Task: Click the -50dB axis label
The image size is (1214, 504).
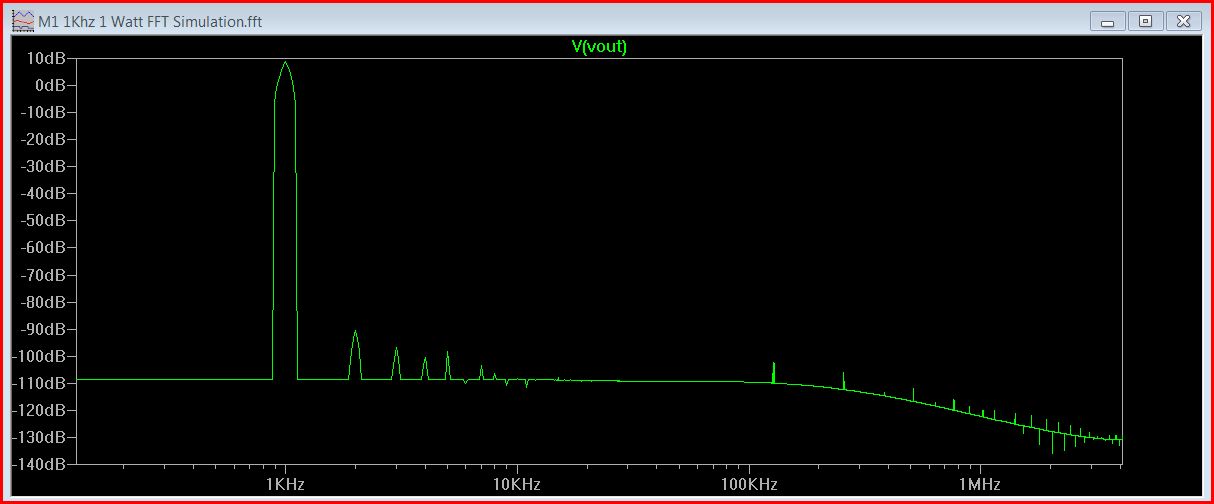Action: coord(44,220)
